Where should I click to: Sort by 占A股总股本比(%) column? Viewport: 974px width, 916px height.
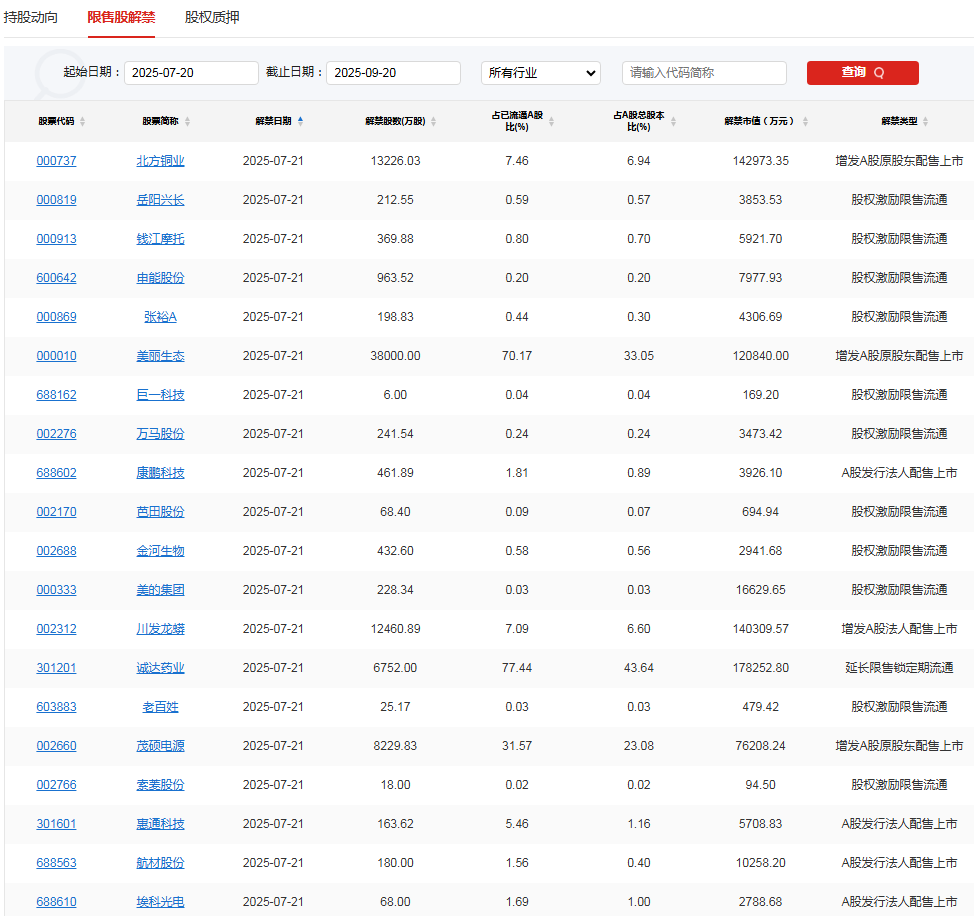[x=675, y=120]
